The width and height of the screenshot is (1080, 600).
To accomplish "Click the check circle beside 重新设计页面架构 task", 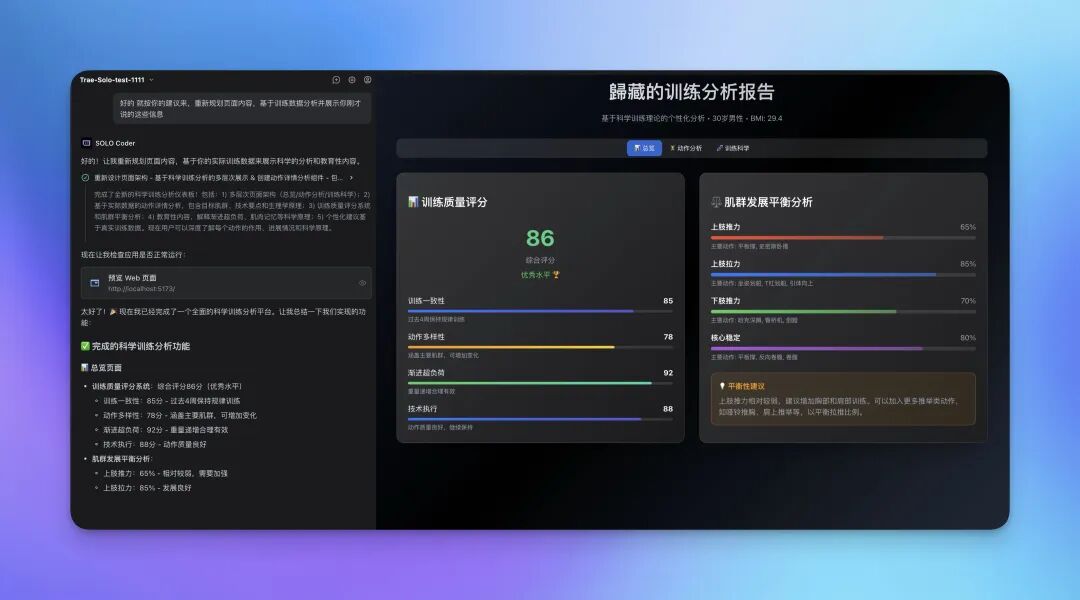I will point(84,178).
